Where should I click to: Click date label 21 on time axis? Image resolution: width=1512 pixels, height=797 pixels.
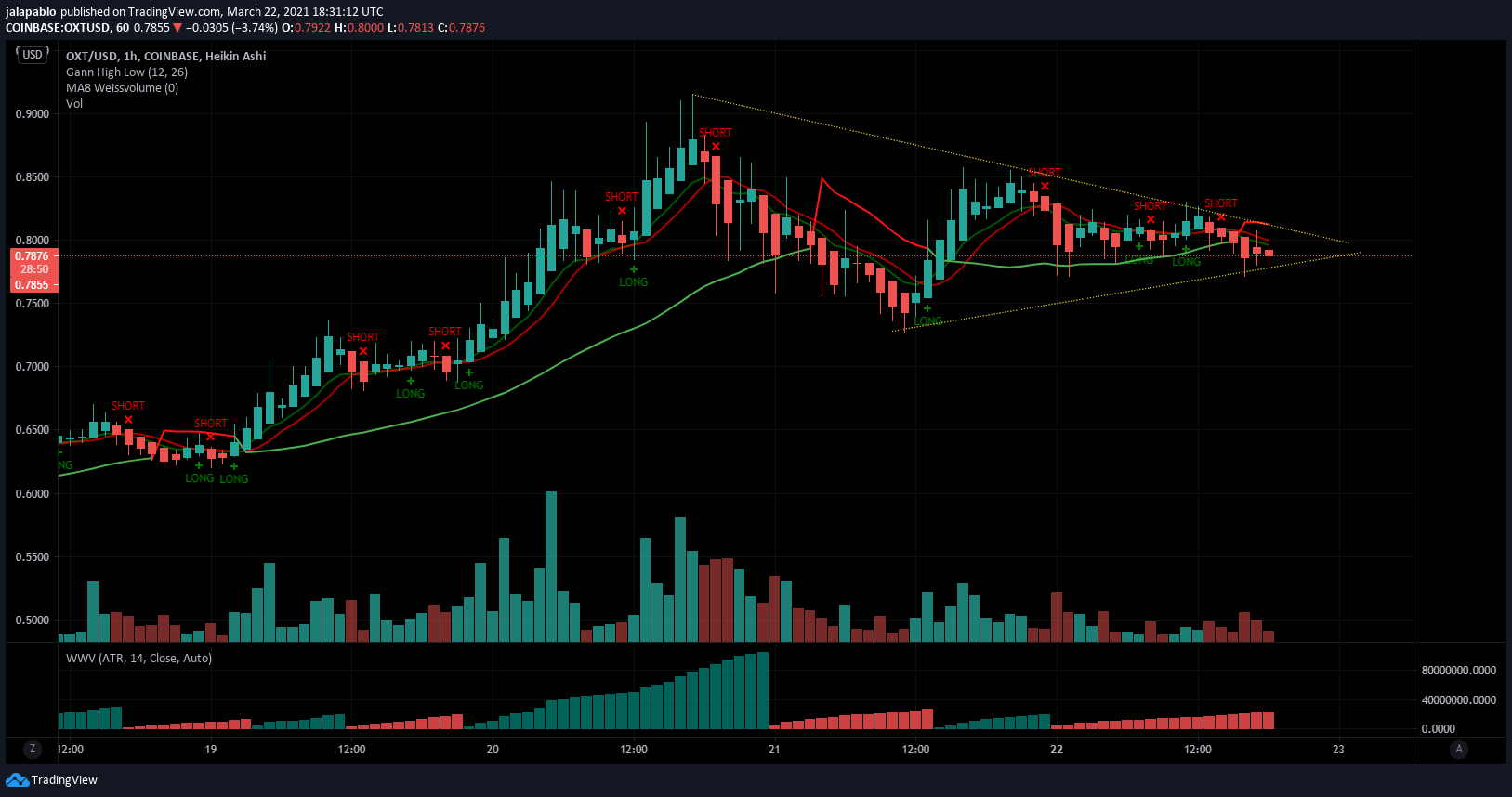point(774,749)
